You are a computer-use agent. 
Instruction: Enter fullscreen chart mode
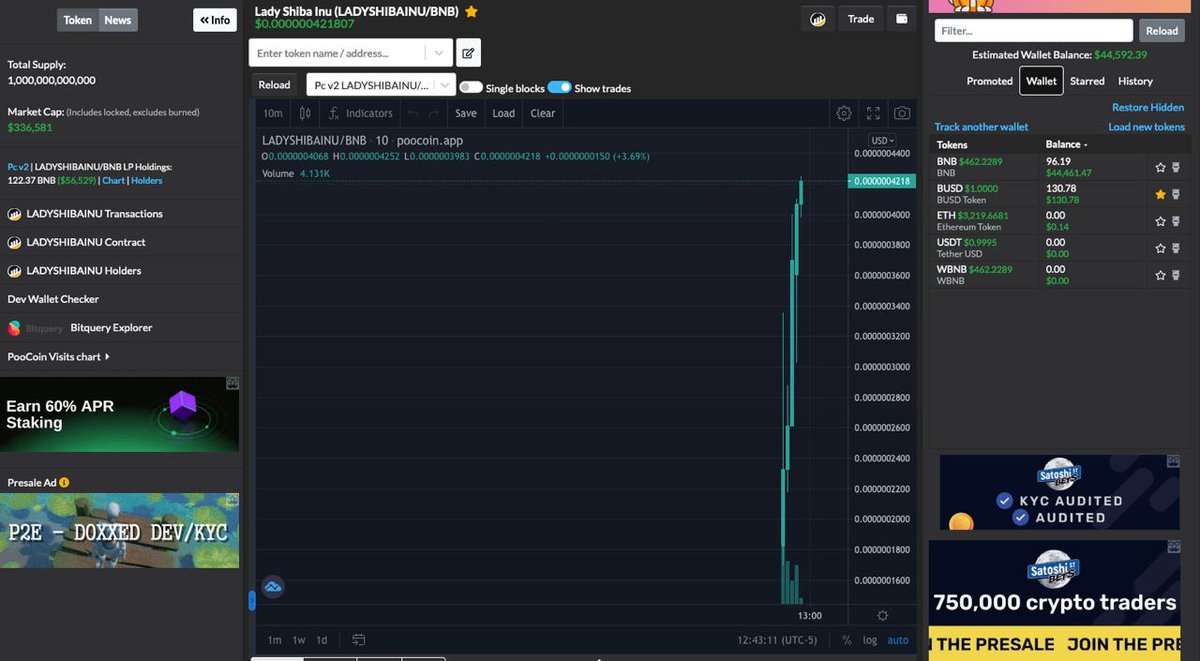(873, 113)
